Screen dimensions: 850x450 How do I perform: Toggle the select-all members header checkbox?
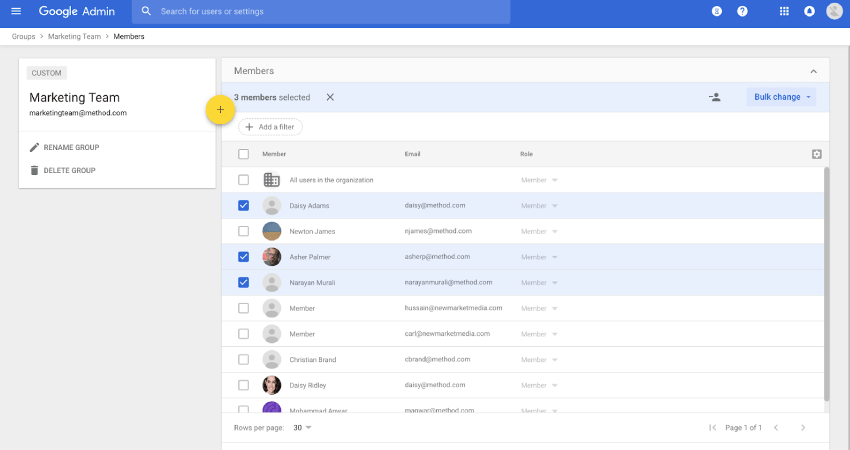point(244,154)
